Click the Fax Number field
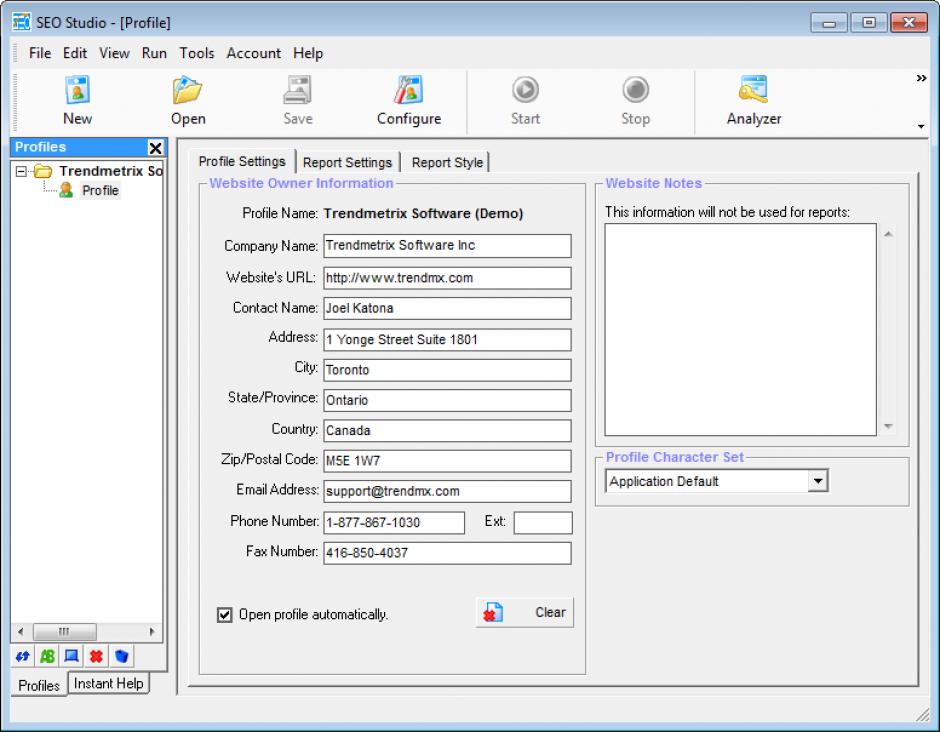Viewport: 940px width, 732px height. coord(447,553)
